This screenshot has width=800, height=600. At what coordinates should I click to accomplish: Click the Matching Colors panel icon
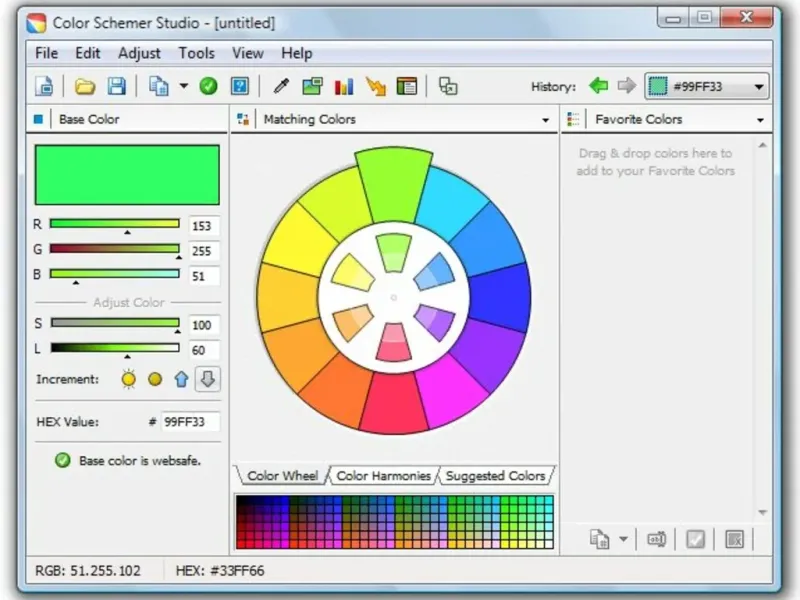point(243,119)
